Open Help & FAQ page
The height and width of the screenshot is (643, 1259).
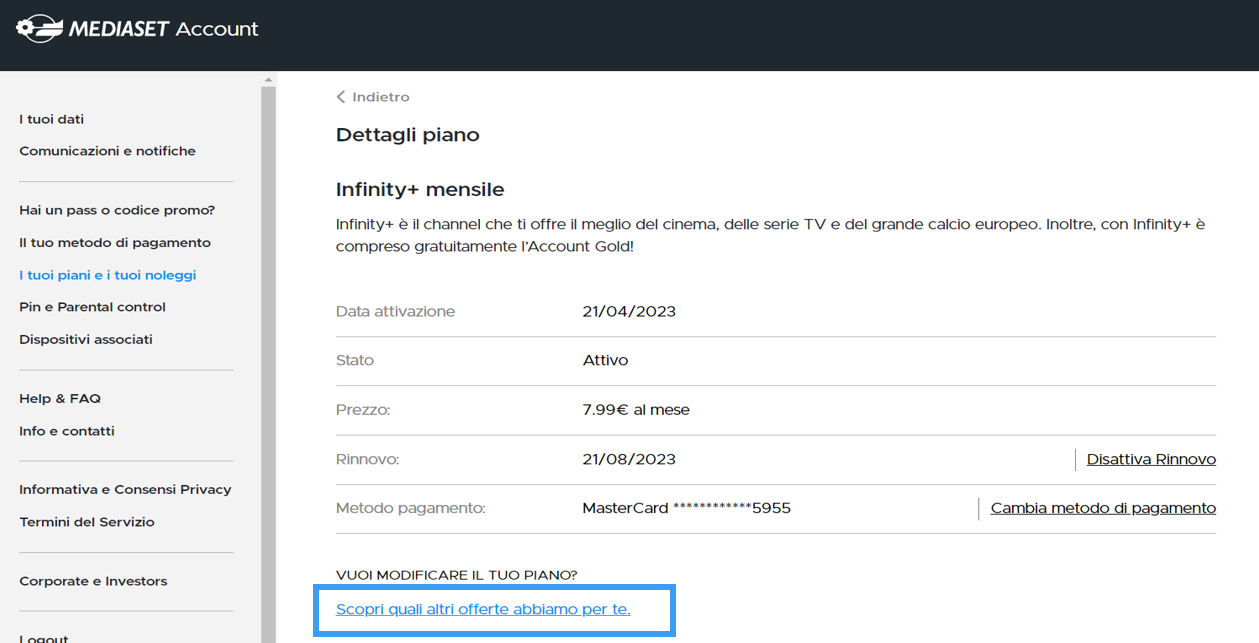point(60,398)
